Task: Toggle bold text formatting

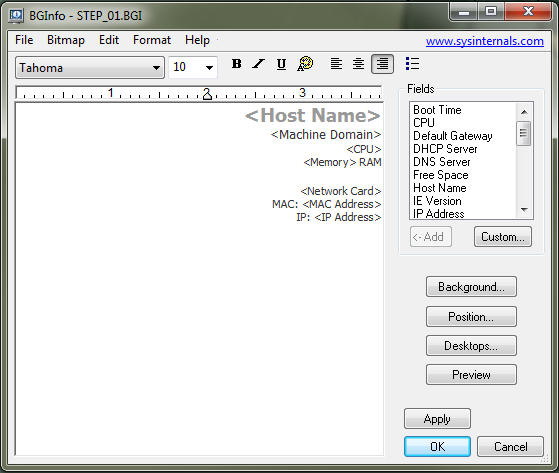Action: tap(236, 64)
